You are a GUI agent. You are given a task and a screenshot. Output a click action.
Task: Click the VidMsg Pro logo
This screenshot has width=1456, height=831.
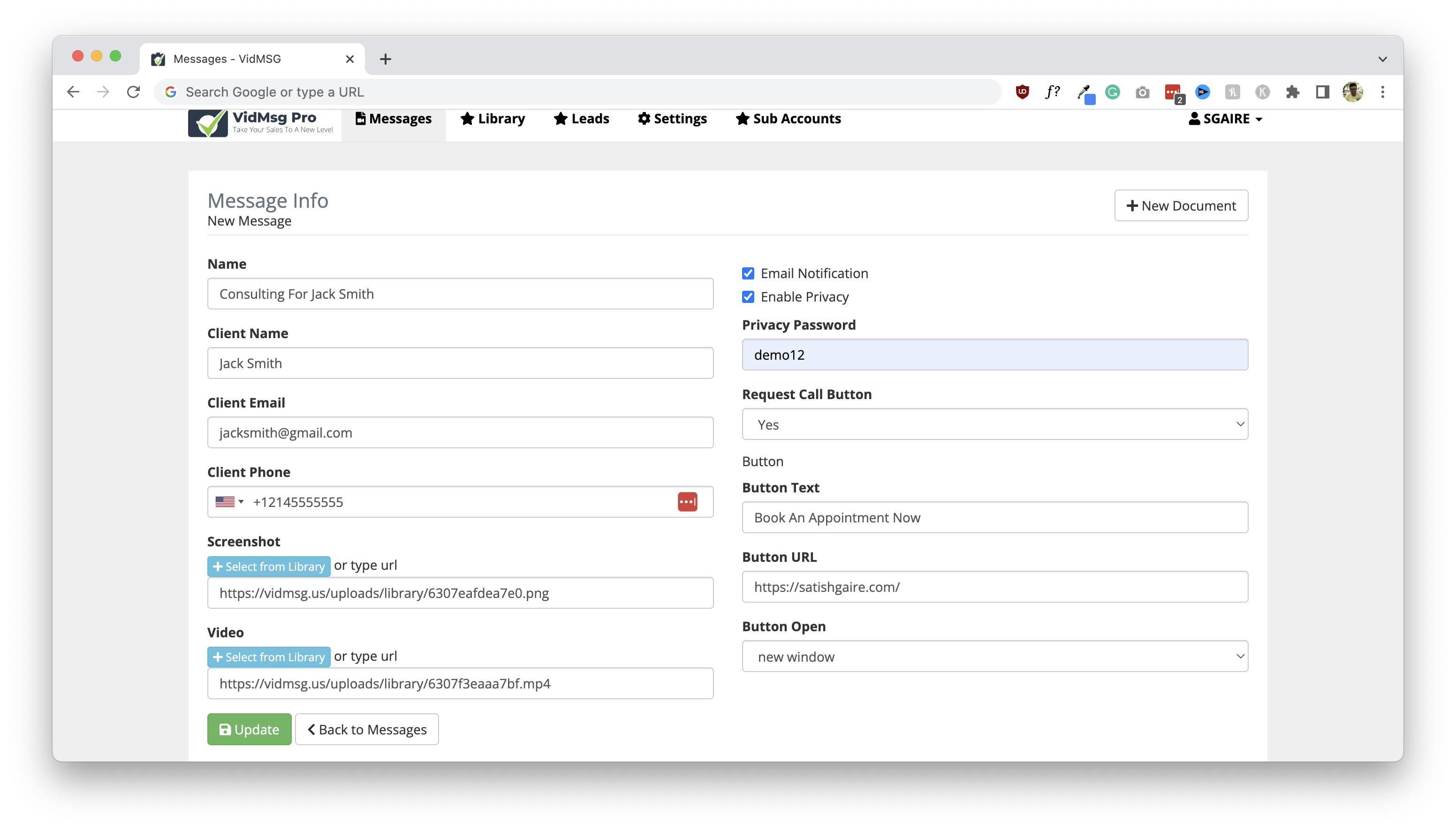pos(261,123)
